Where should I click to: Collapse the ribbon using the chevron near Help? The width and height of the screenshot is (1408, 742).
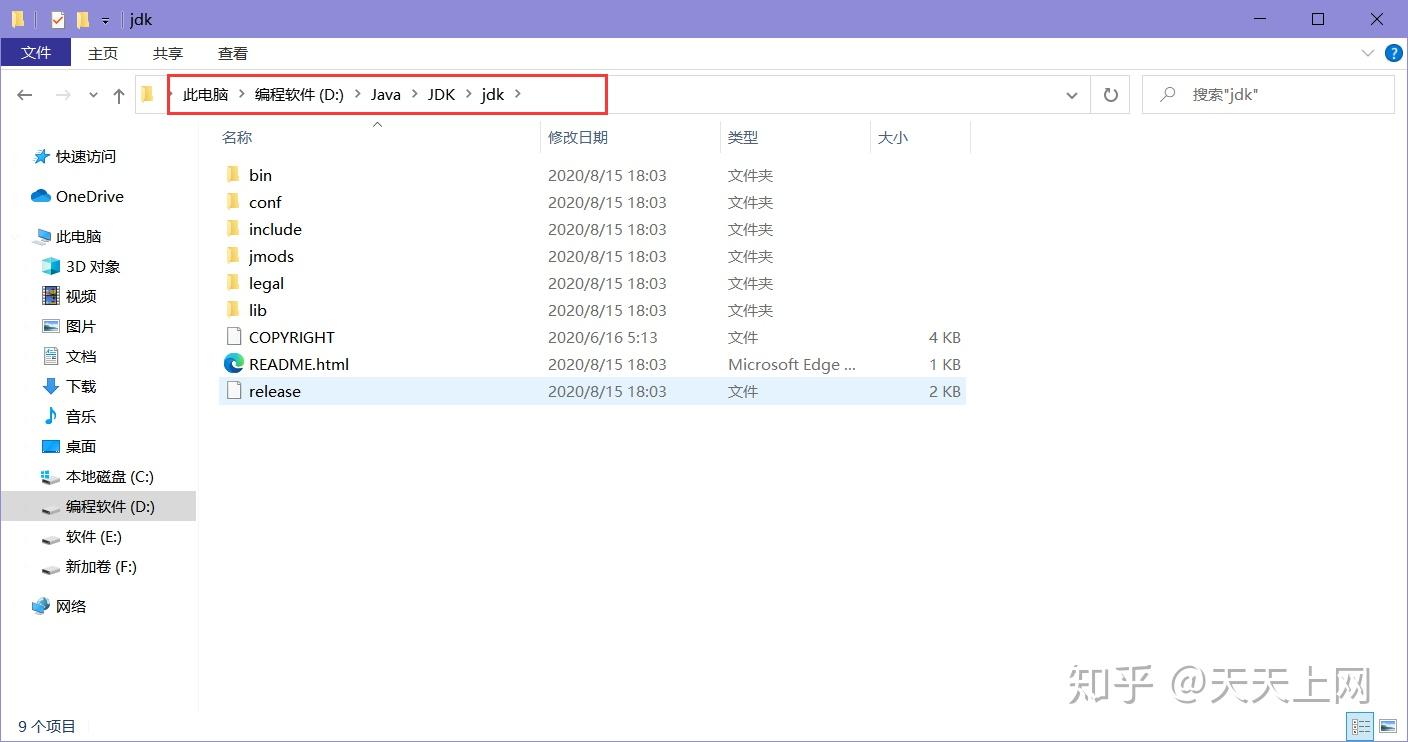[x=1368, y=53]
